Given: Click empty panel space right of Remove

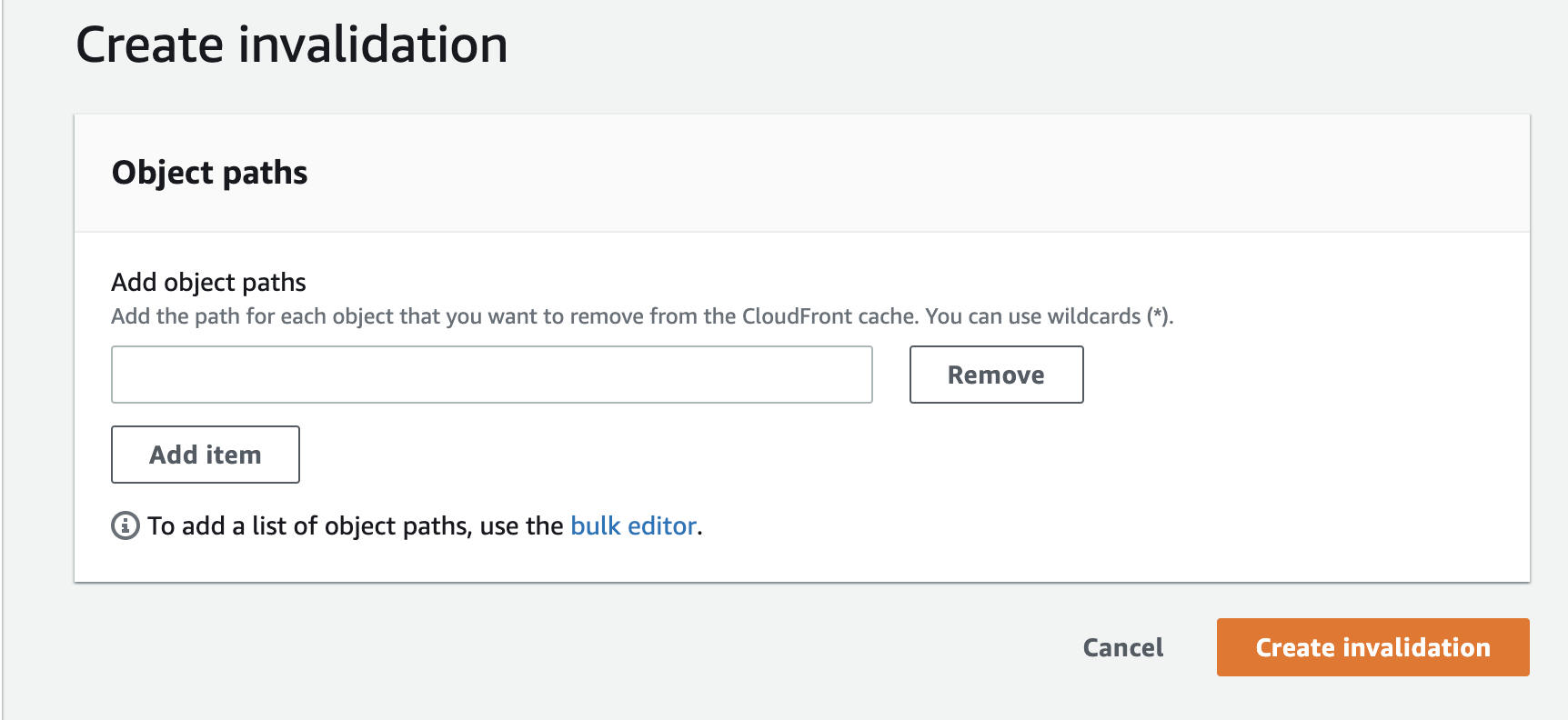Looking at the screenshot, I should click(x=1301, y=375).
